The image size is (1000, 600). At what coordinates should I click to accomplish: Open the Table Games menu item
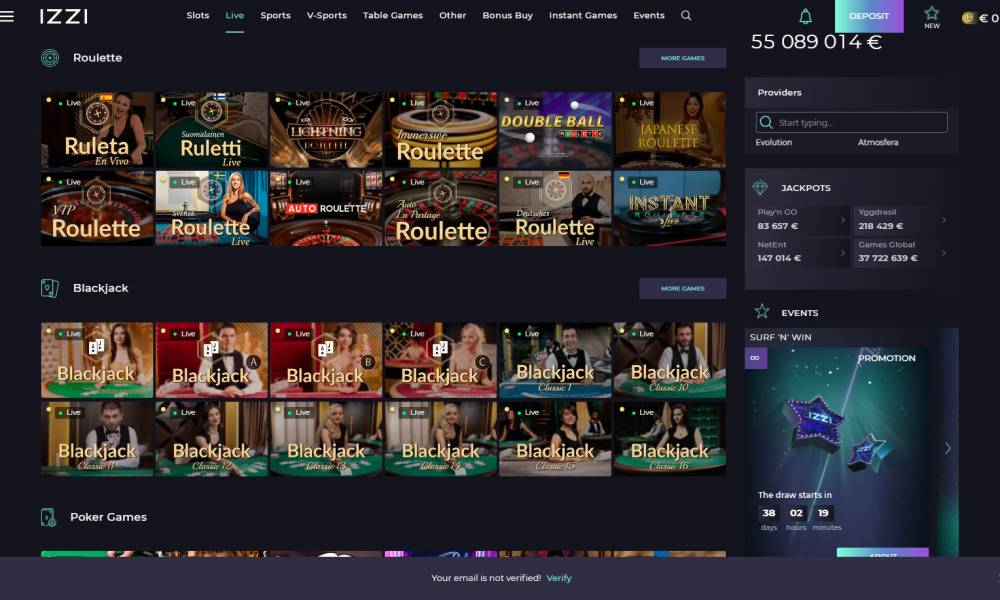pyautogui.click(x=393, y=16)
